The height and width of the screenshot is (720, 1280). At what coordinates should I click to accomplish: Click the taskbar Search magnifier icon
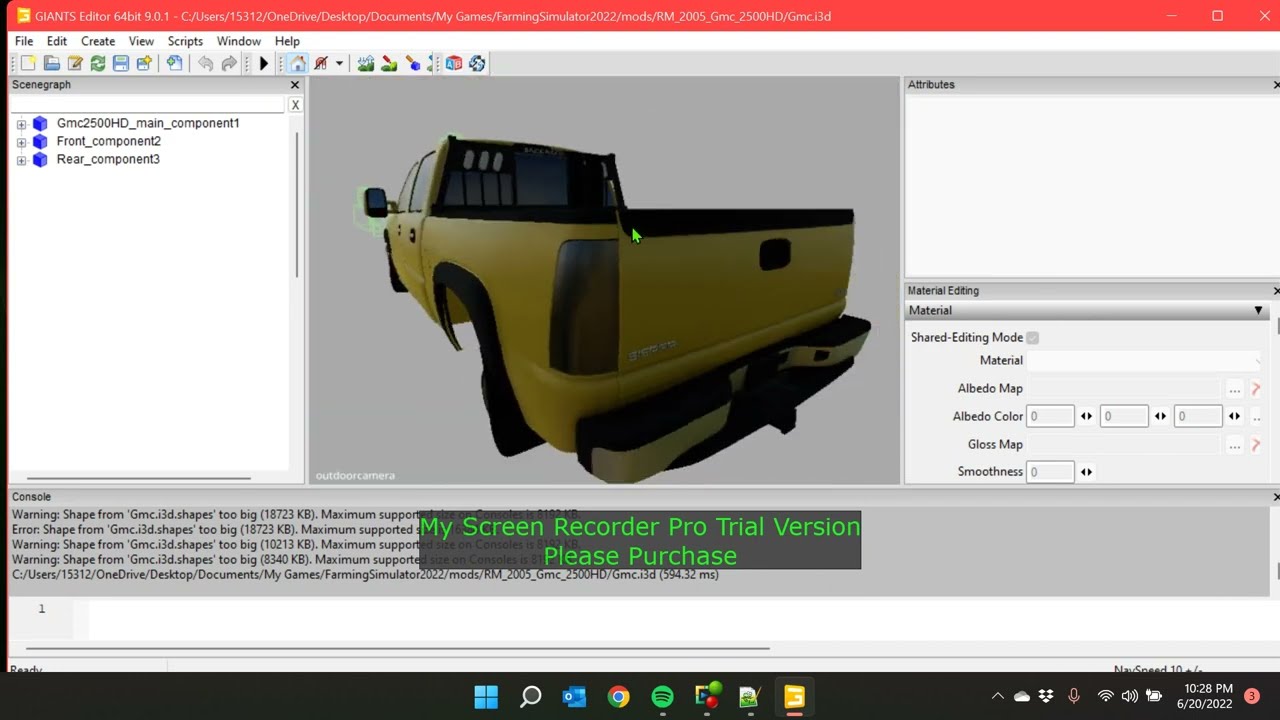pyautogui.click(x=530, y=697)
